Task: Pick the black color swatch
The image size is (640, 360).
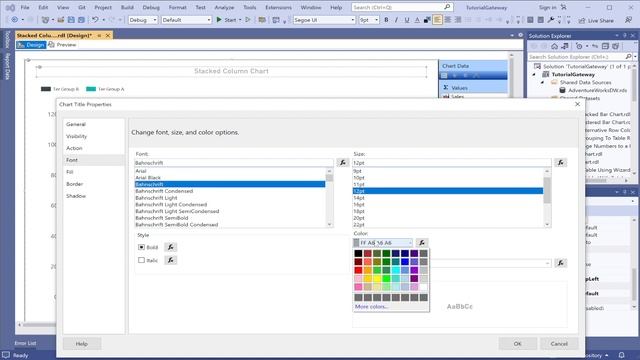Action: tap(358, 253)
